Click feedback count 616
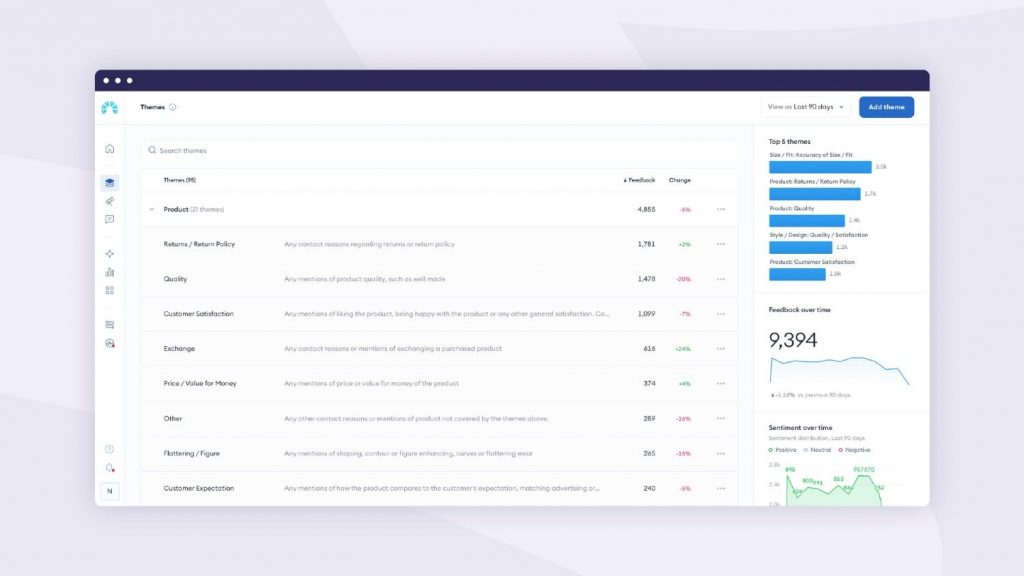 point(649,349)
